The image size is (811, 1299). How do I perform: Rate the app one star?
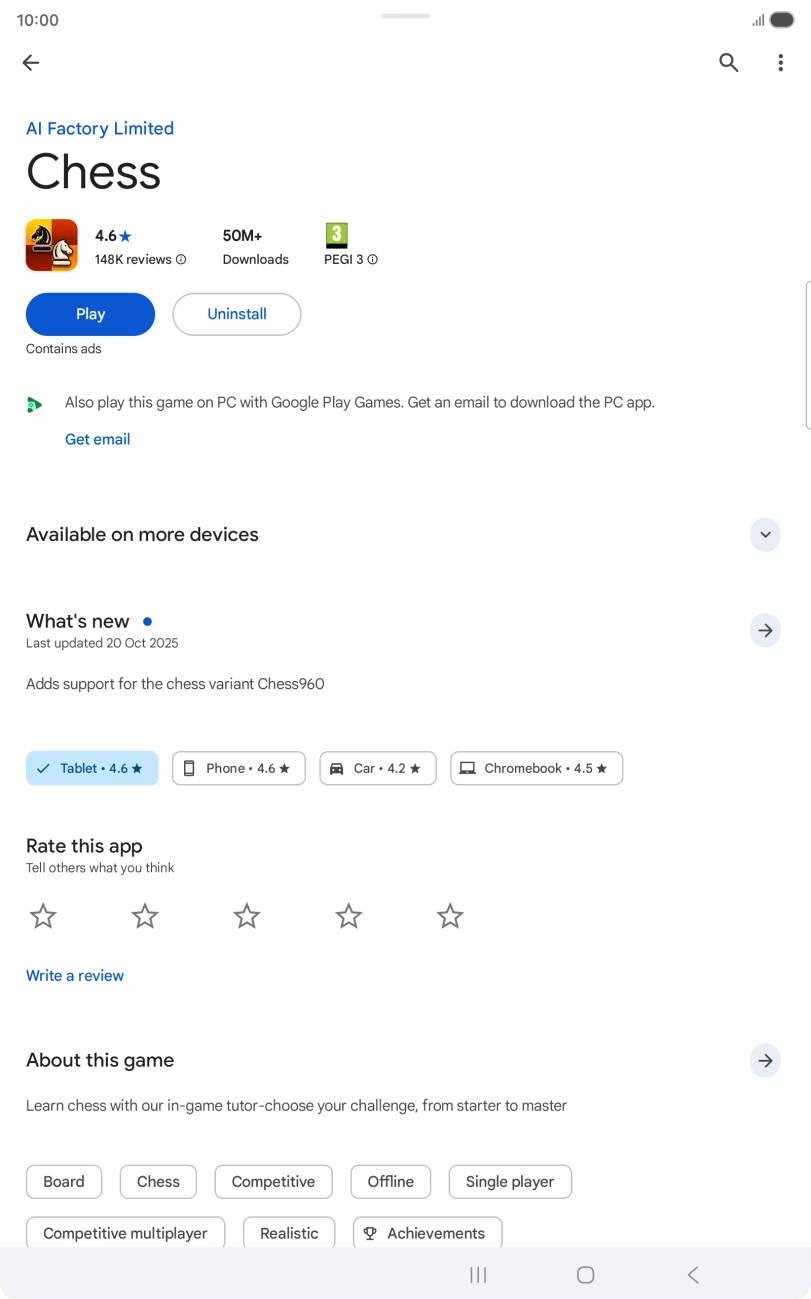click(43, 916)
